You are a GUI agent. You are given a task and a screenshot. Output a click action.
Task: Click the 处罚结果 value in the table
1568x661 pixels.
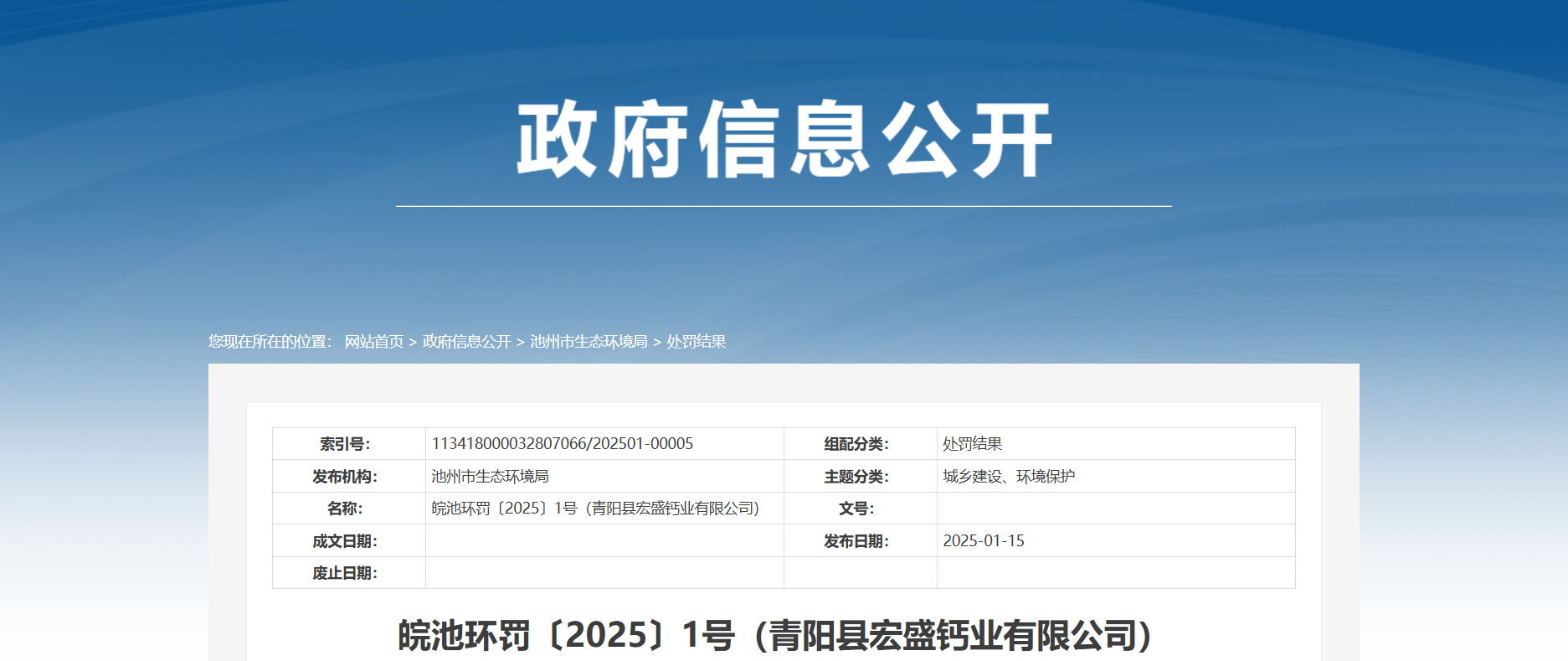(973, 444)
